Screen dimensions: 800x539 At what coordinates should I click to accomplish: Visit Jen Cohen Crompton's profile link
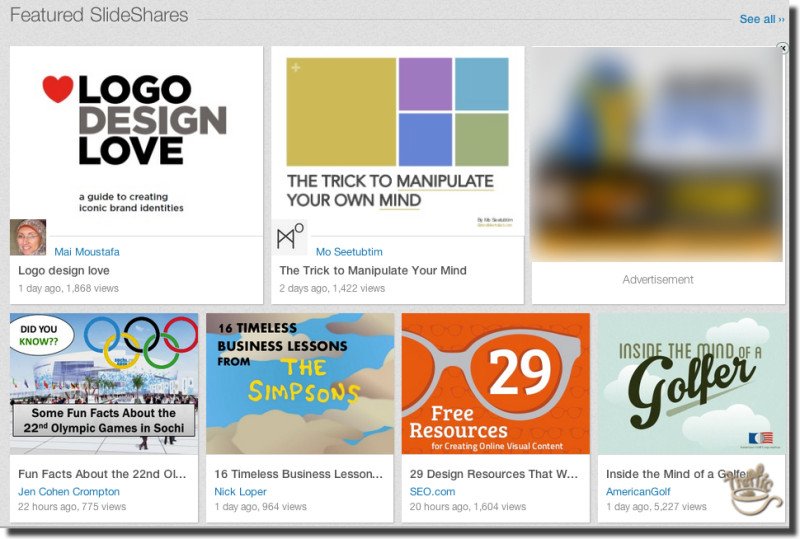click(x=69, y=492)
